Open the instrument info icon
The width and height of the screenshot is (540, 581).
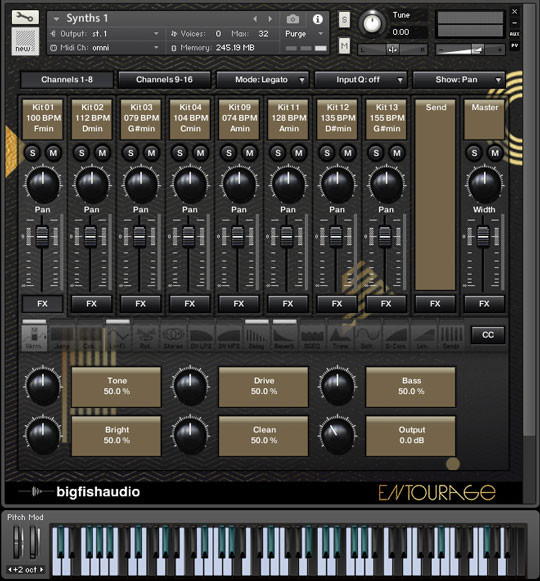317,19
